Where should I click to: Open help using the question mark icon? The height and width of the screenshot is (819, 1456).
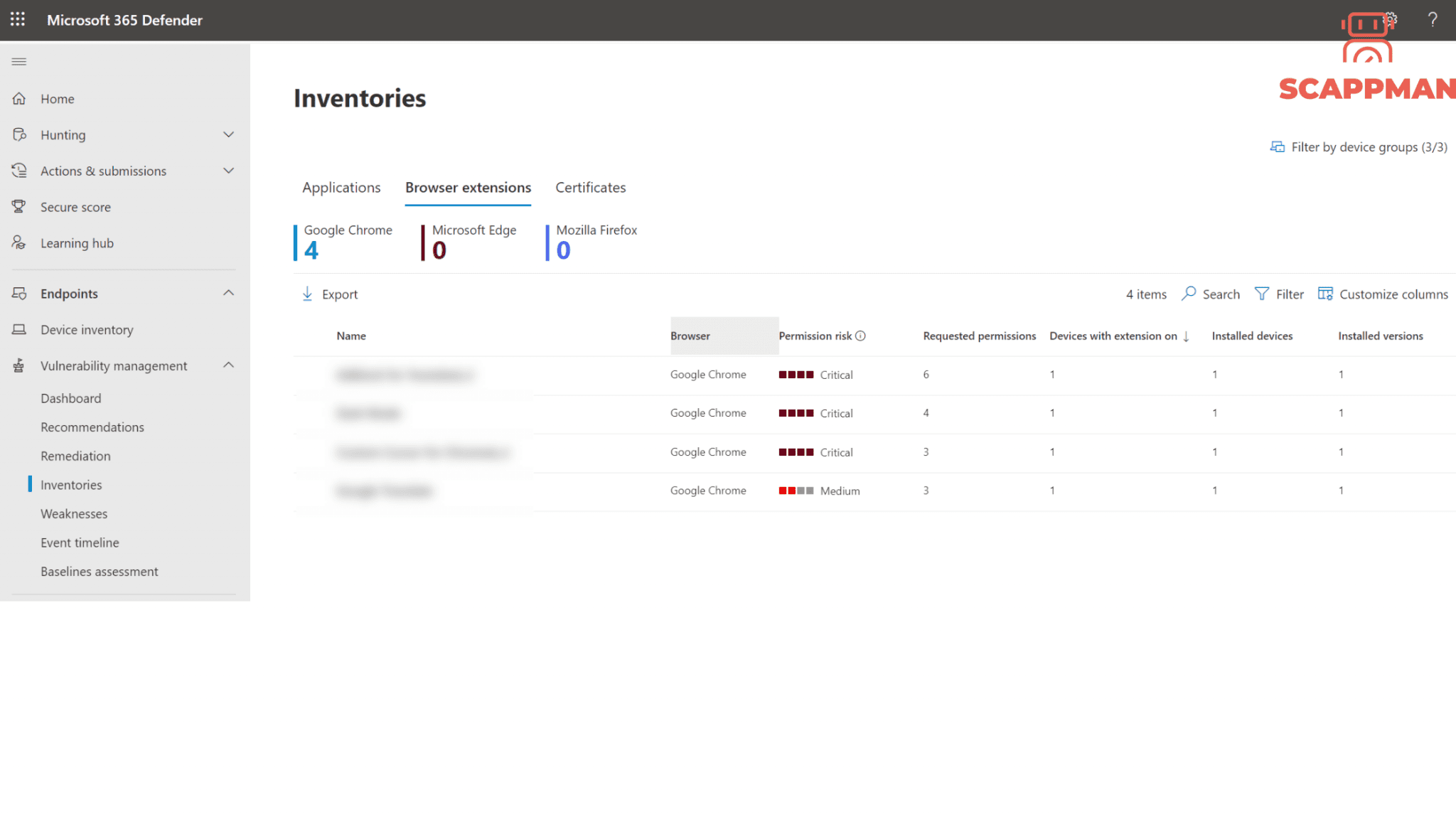[1433, 20]
